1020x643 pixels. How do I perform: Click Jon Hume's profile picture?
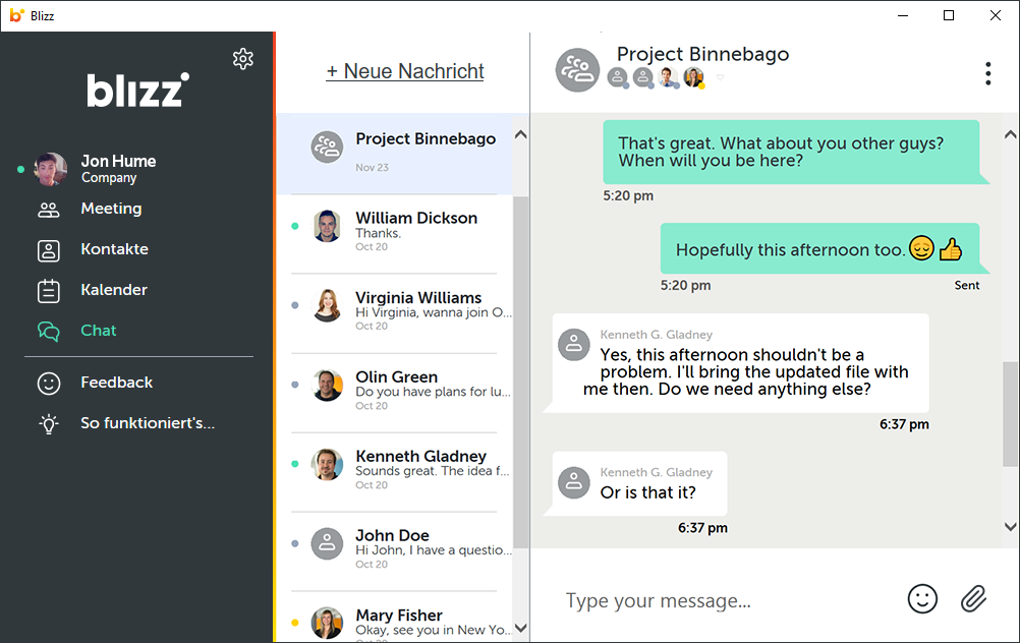[50, 169]
